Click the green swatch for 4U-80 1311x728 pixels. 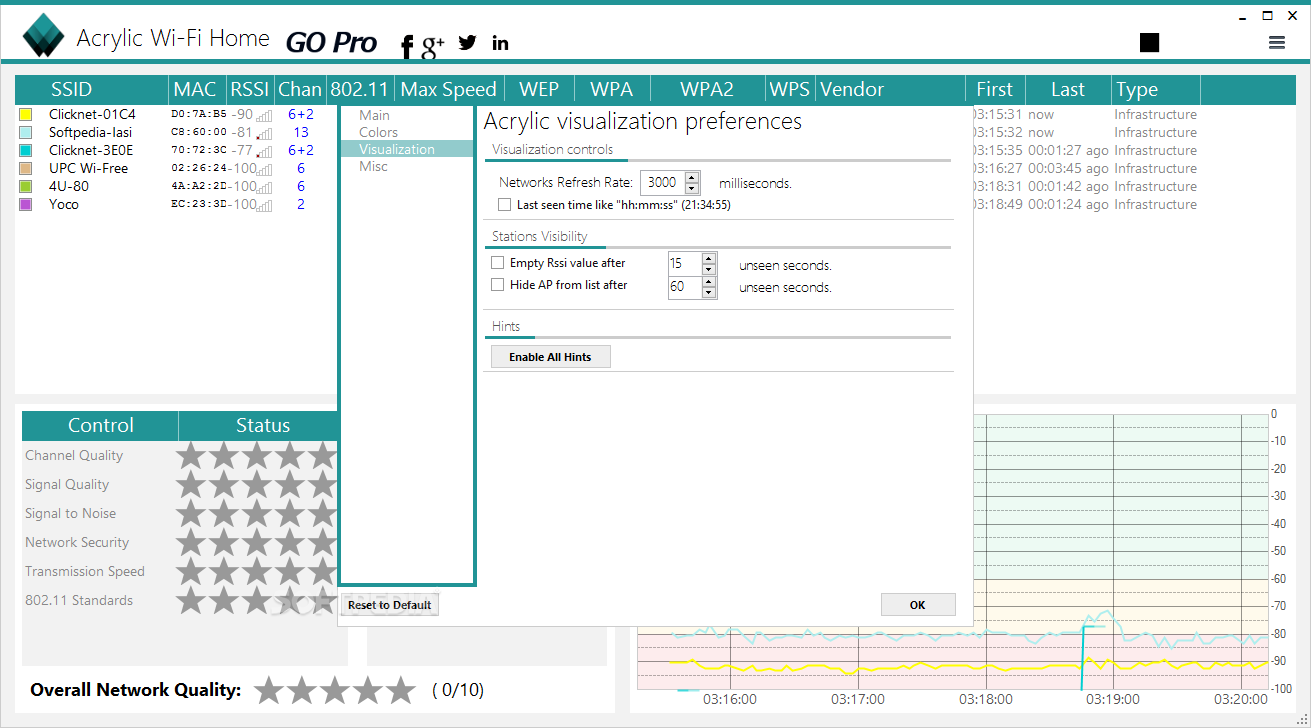coord(26,187)
